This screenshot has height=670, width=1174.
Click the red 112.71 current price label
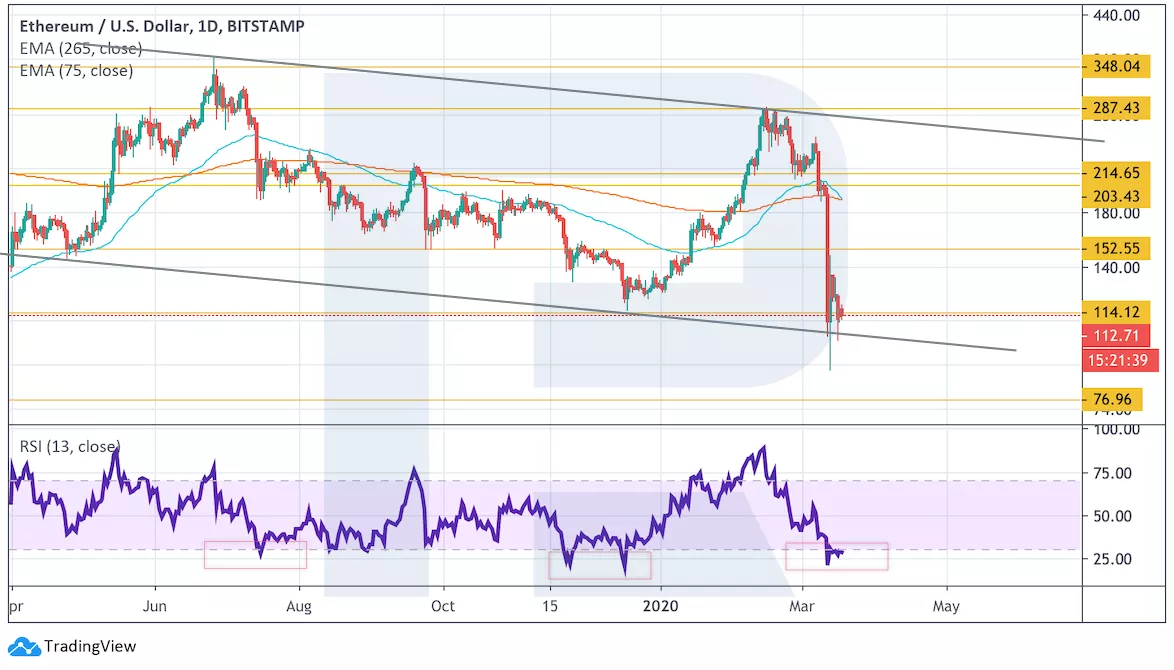tap(1114, 335)
